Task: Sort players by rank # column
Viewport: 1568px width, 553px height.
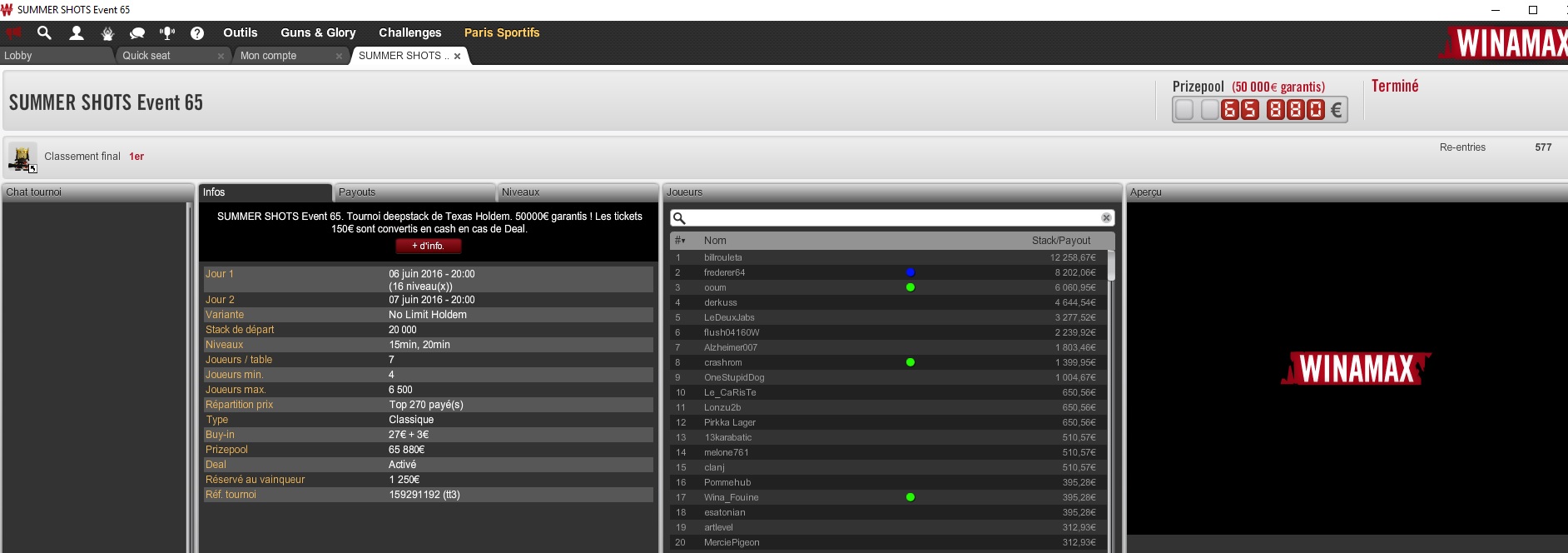Action: [x=680, y=241]
